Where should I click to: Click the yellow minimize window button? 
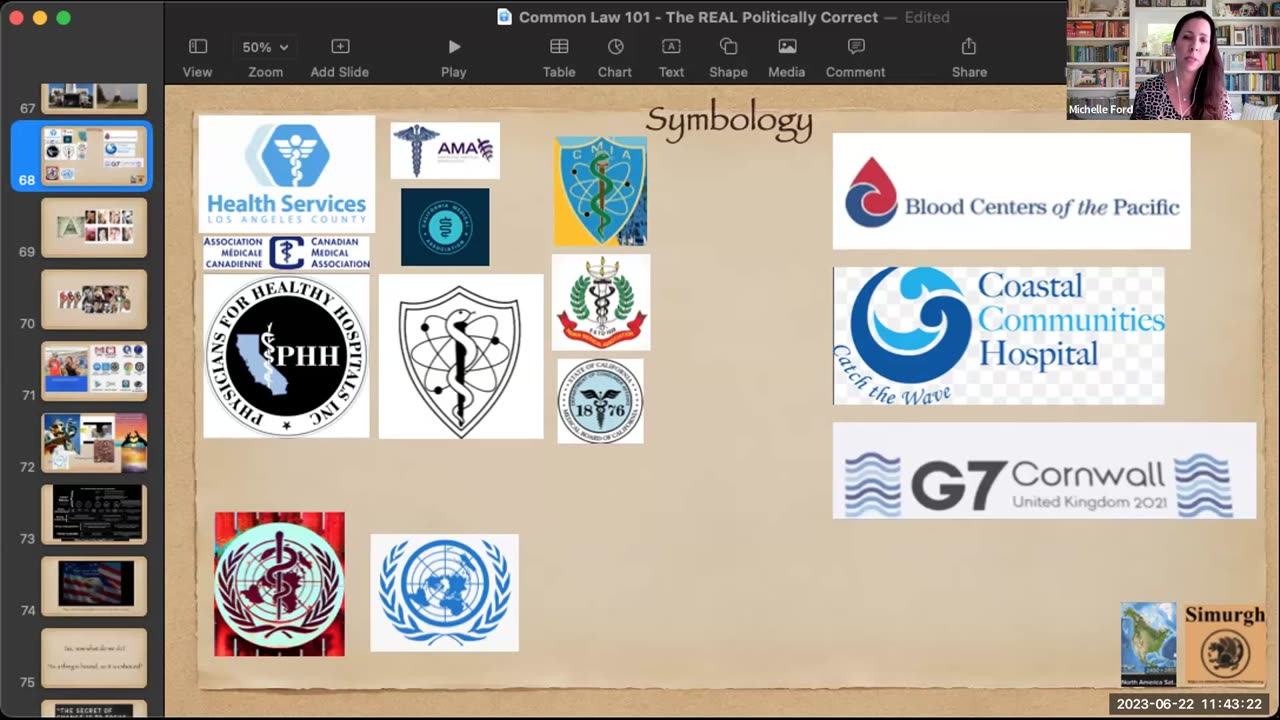(40, 18)
